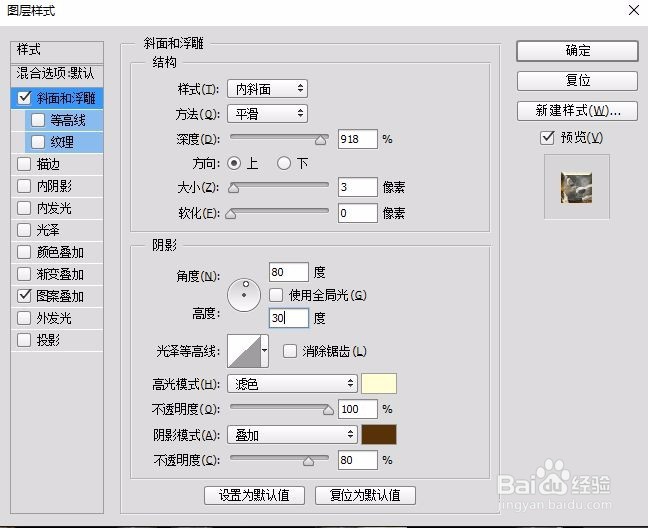Image resolution: width=648 pixels, height=528 pixels.
Task: Enable the 内阴影 checkbox
Action: [x=24, y=186]
